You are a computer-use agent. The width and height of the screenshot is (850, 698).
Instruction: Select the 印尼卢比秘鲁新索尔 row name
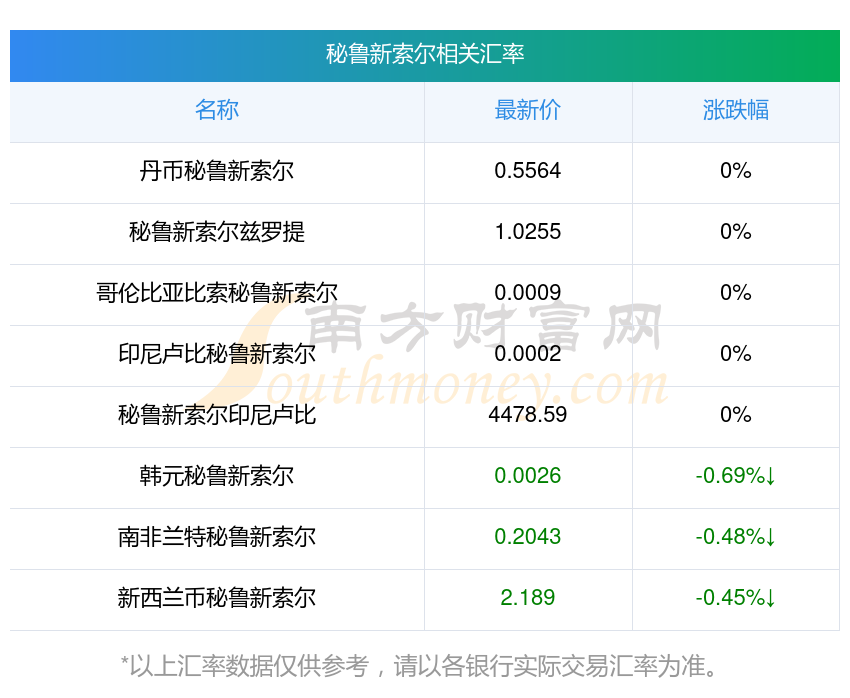tap(217, 354)
